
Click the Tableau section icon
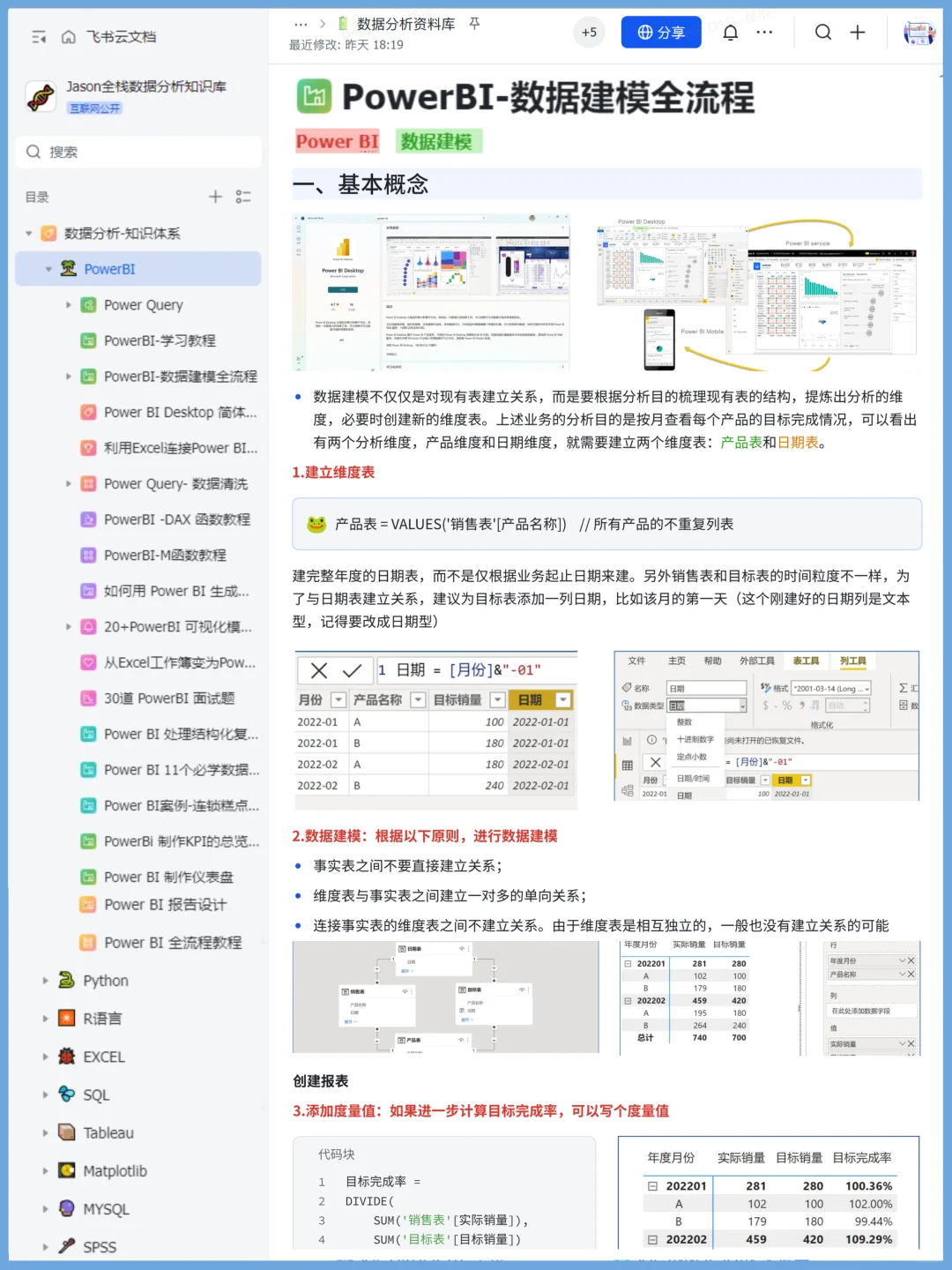66,1132
